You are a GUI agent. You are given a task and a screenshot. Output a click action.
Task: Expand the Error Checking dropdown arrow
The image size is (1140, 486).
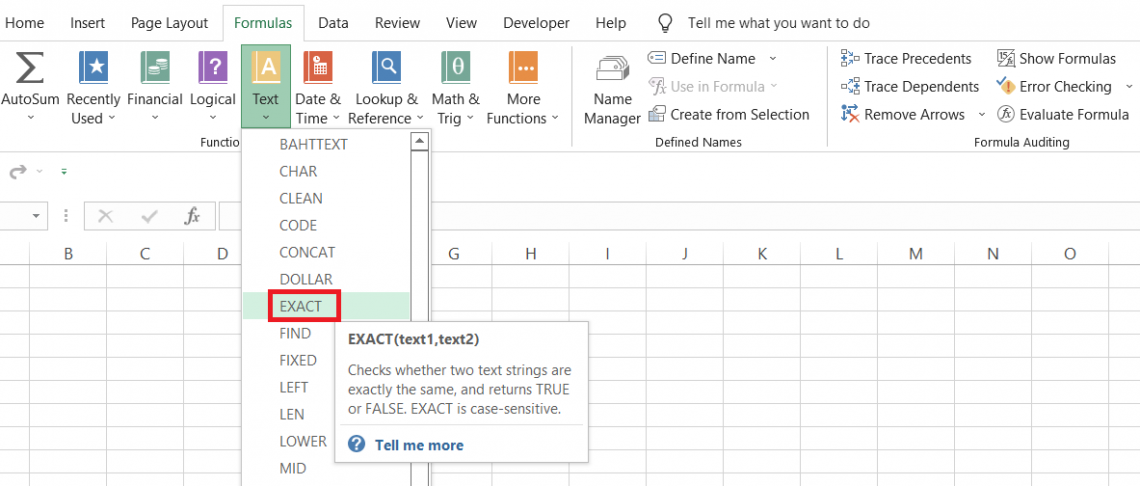[x=1129, y=87]
